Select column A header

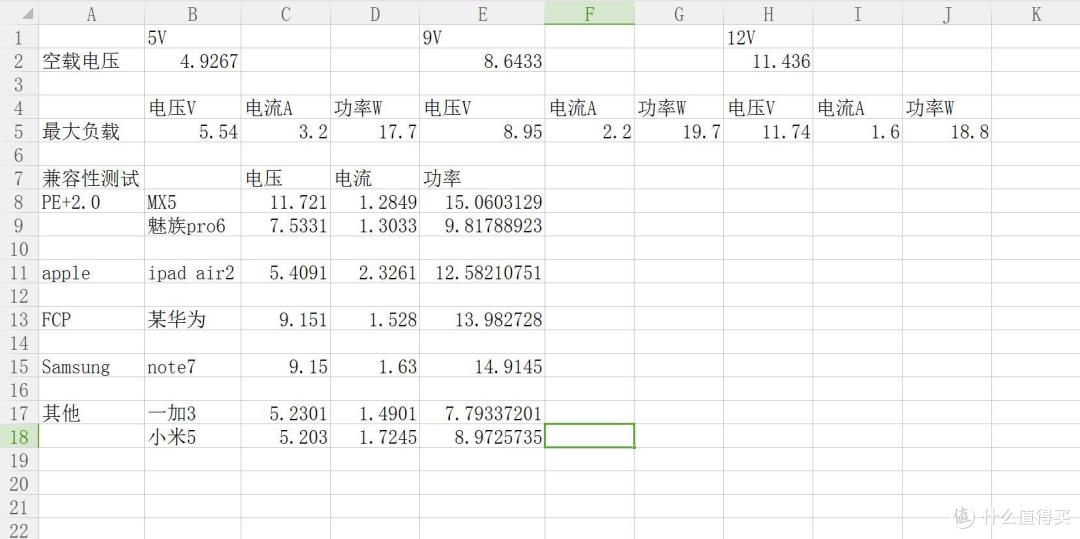(92, 14)
